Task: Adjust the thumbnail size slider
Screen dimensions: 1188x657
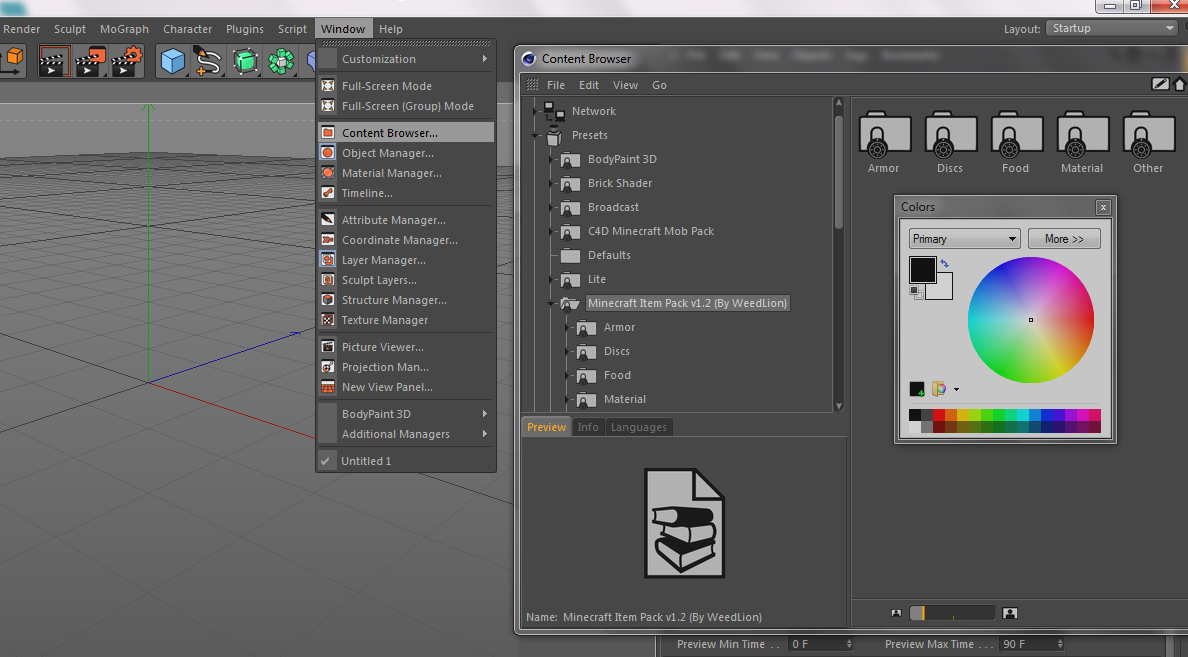Action: [x=952, y=613]
